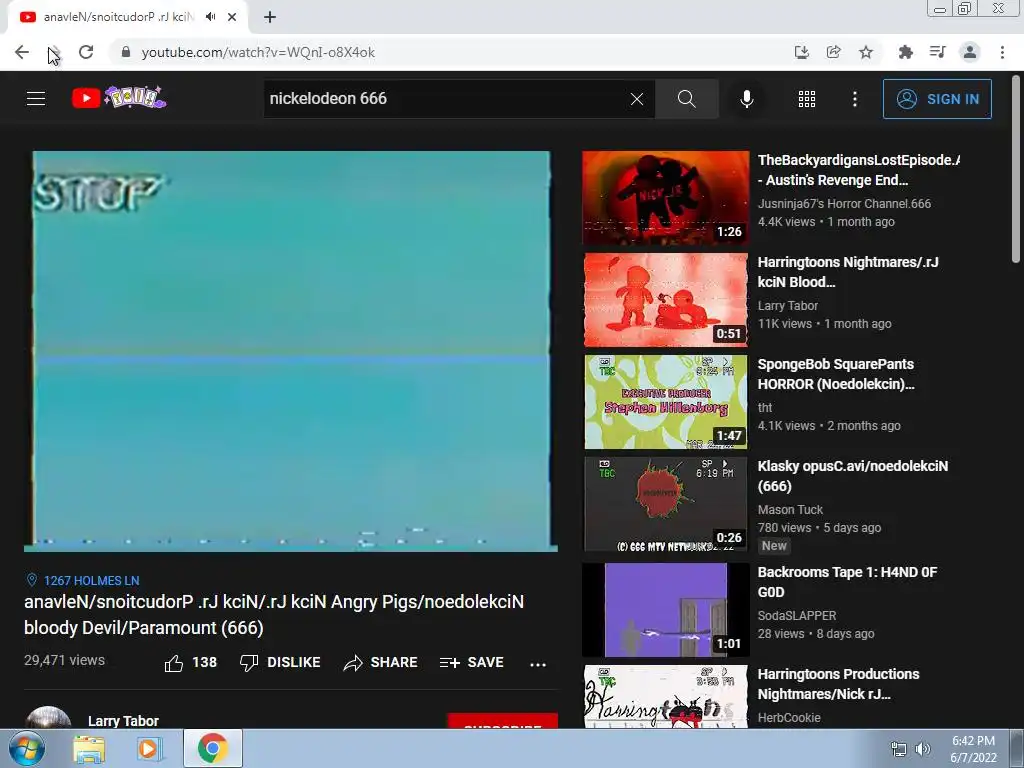Reload the YouTube page
1024x768 pixels.
coord(86,52)
